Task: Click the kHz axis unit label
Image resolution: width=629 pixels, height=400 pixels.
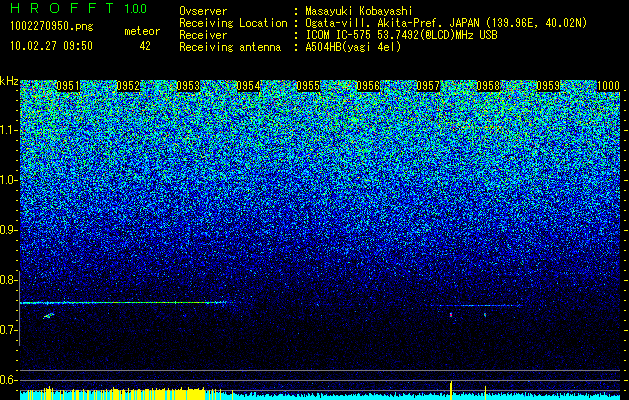Action: click(9, 81)
